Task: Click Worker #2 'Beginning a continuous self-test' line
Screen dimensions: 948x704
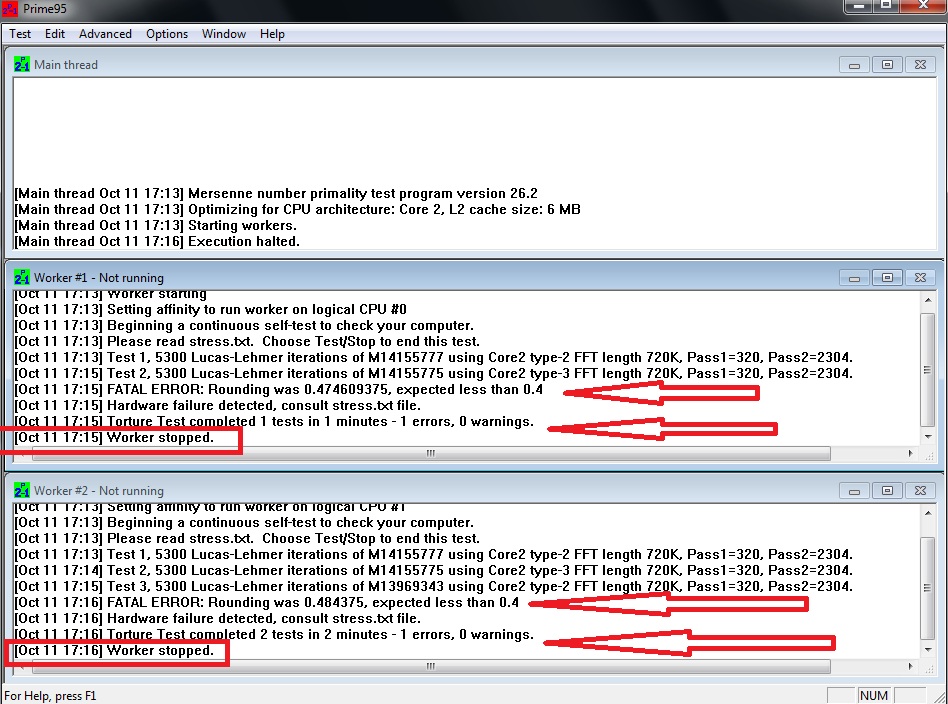Action: [244, 523]
